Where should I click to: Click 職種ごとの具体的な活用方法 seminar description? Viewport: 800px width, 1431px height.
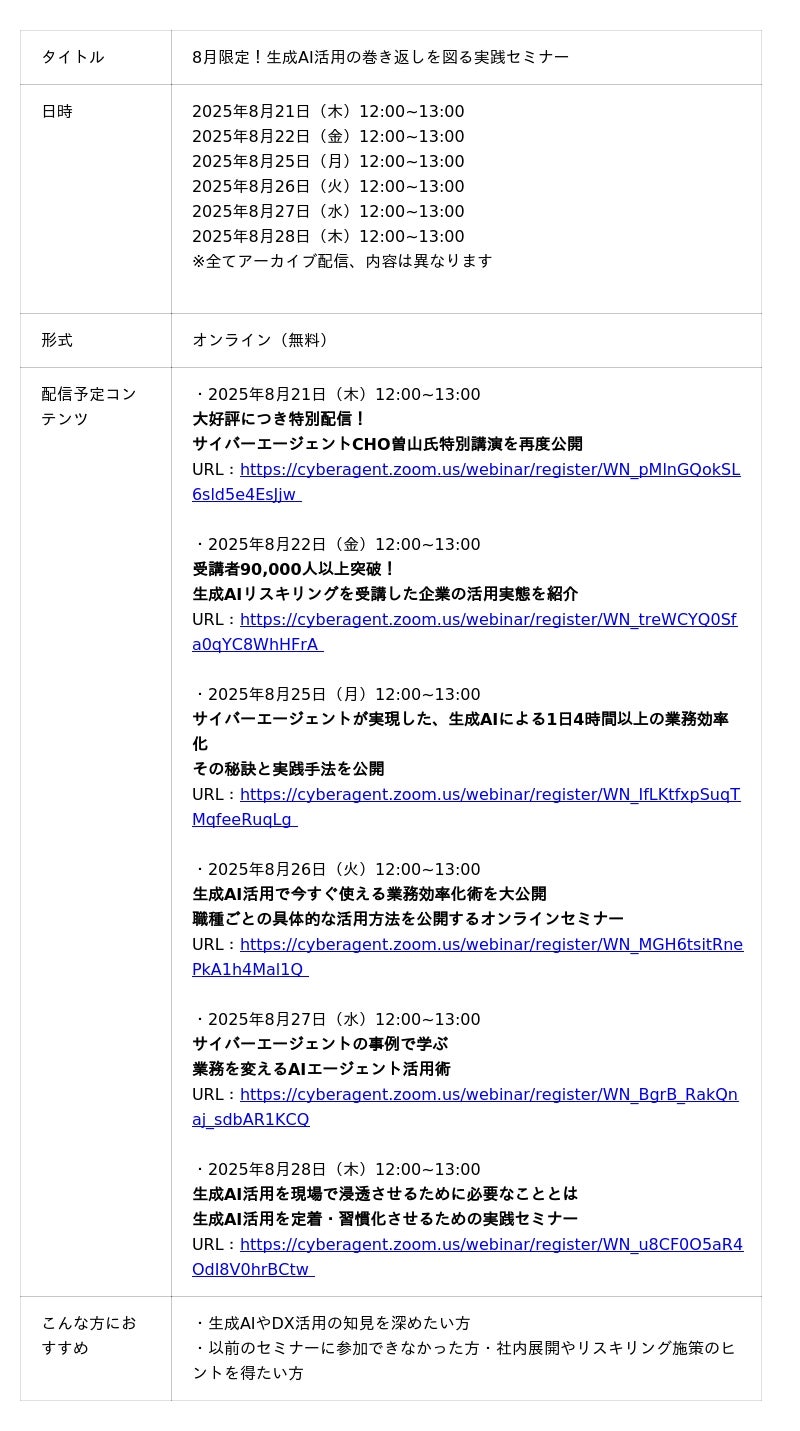(x=408, y=919)
